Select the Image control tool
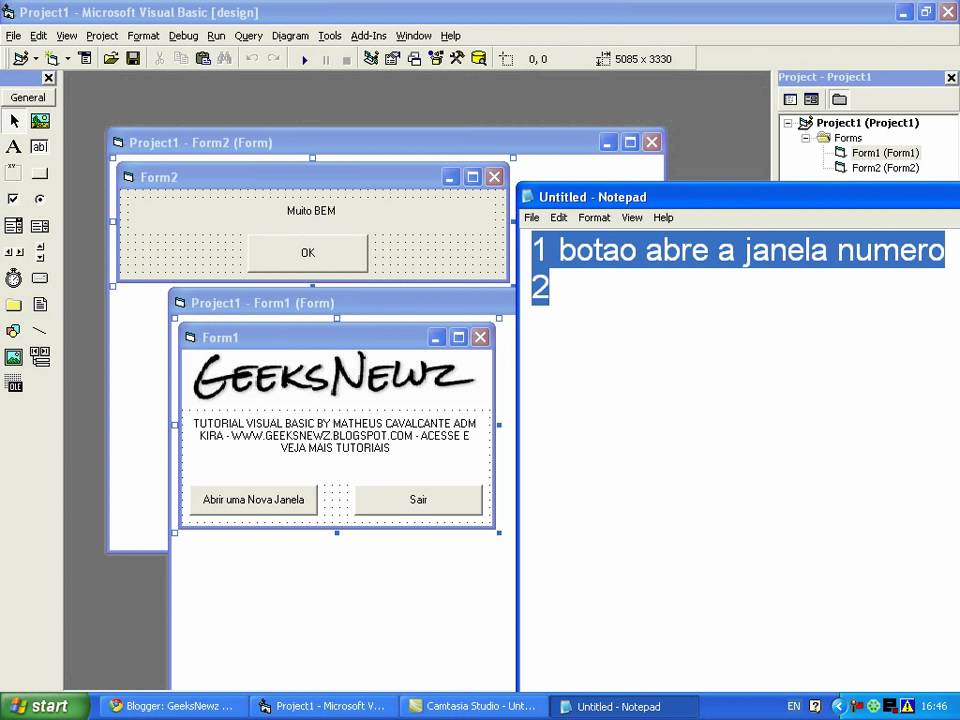This screenshot has height=720, width=960. pyautogui.click(x=13, y=357)
